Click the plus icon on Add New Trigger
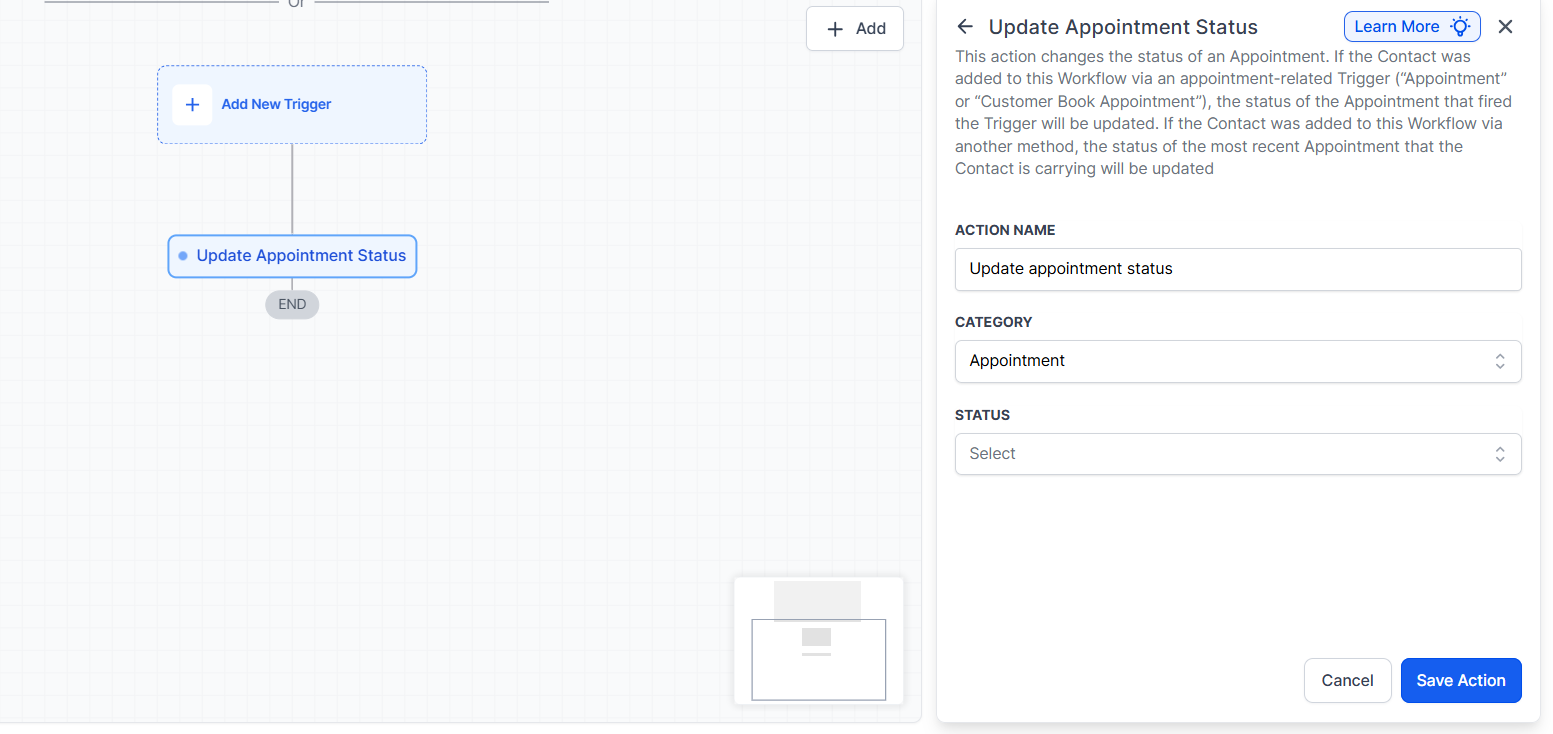The height and width of the screenshot is (734, 1553). point(192,104)
